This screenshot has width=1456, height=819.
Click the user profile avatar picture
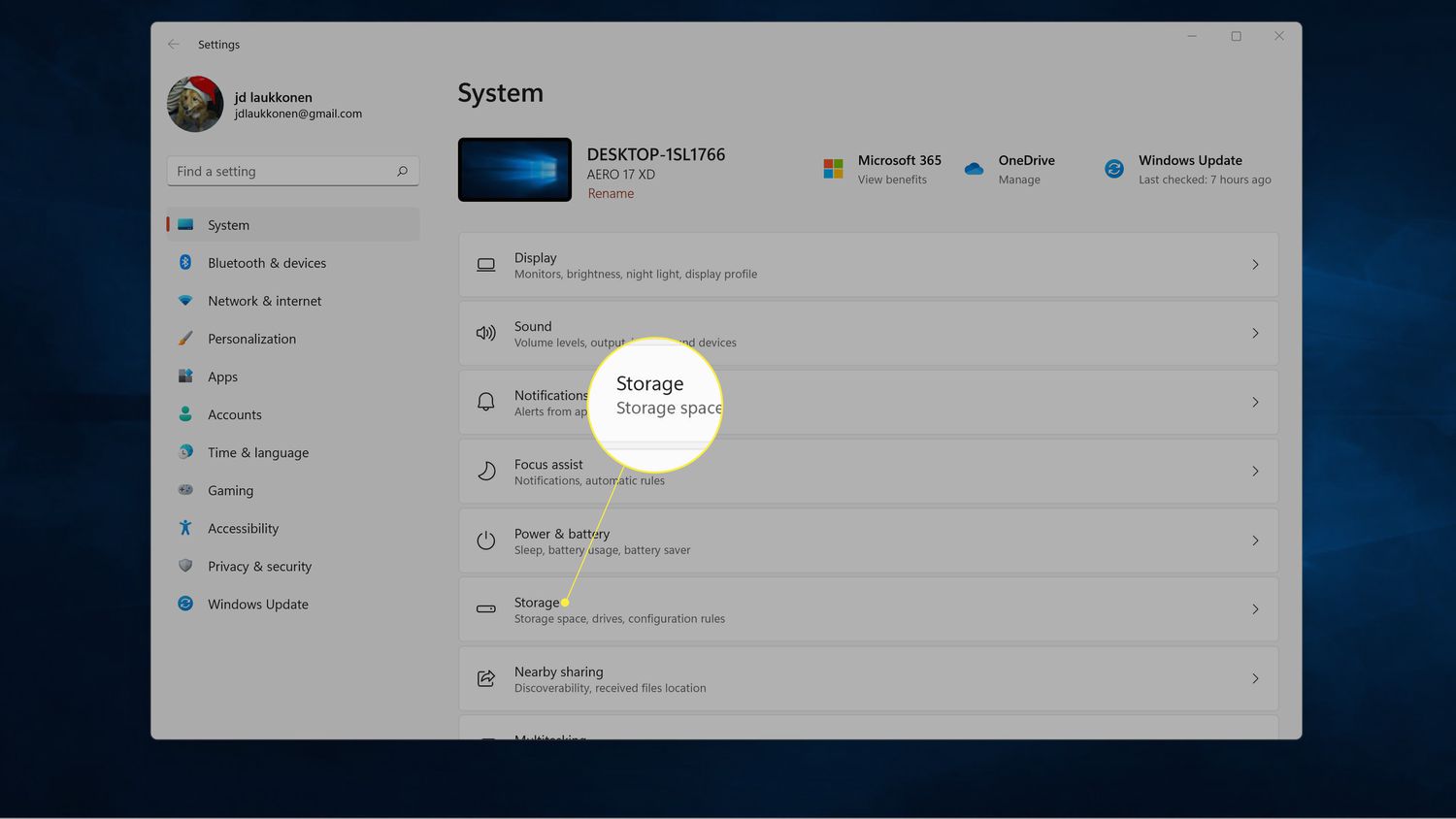[x=195, y=104]
